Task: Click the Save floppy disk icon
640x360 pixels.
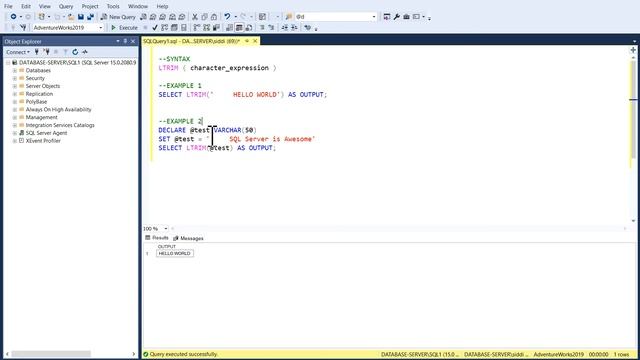Action: click(81, 17)
